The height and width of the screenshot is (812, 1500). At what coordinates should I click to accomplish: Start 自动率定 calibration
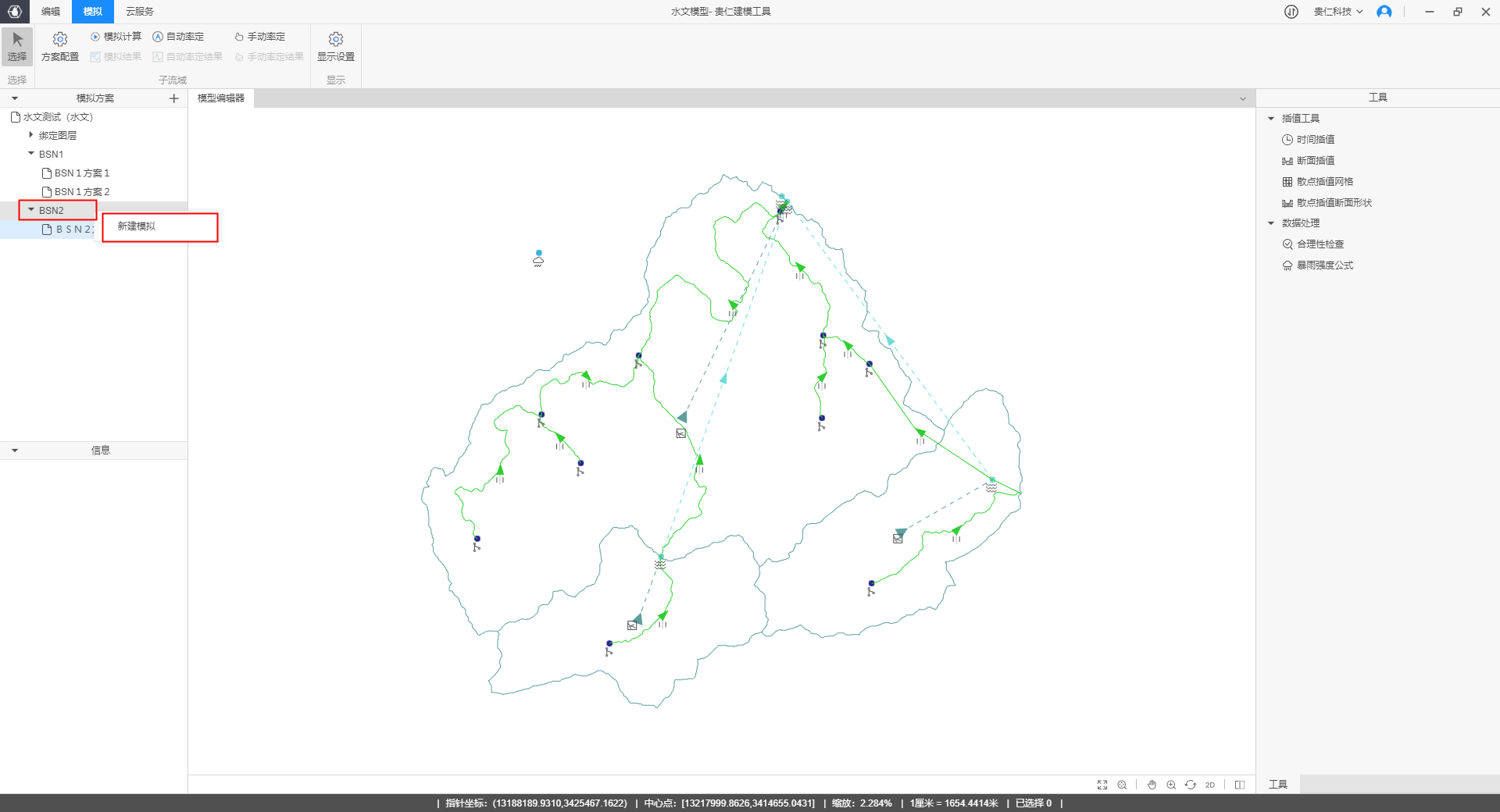pos(178,37)
